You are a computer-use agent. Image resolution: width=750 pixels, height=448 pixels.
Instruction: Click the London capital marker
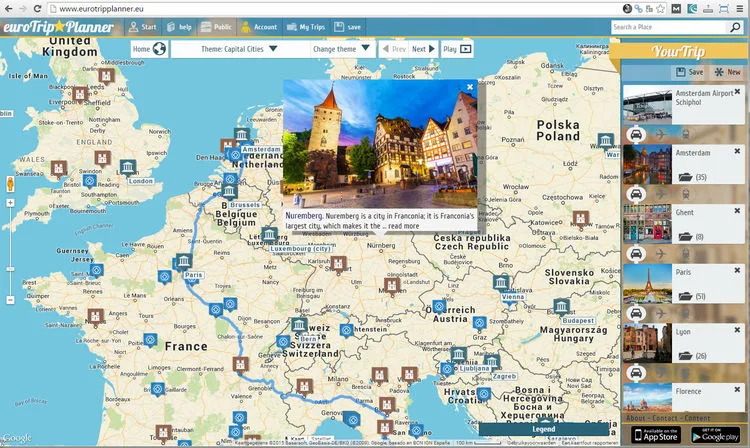pyautogui.click(x=128, y=167)
